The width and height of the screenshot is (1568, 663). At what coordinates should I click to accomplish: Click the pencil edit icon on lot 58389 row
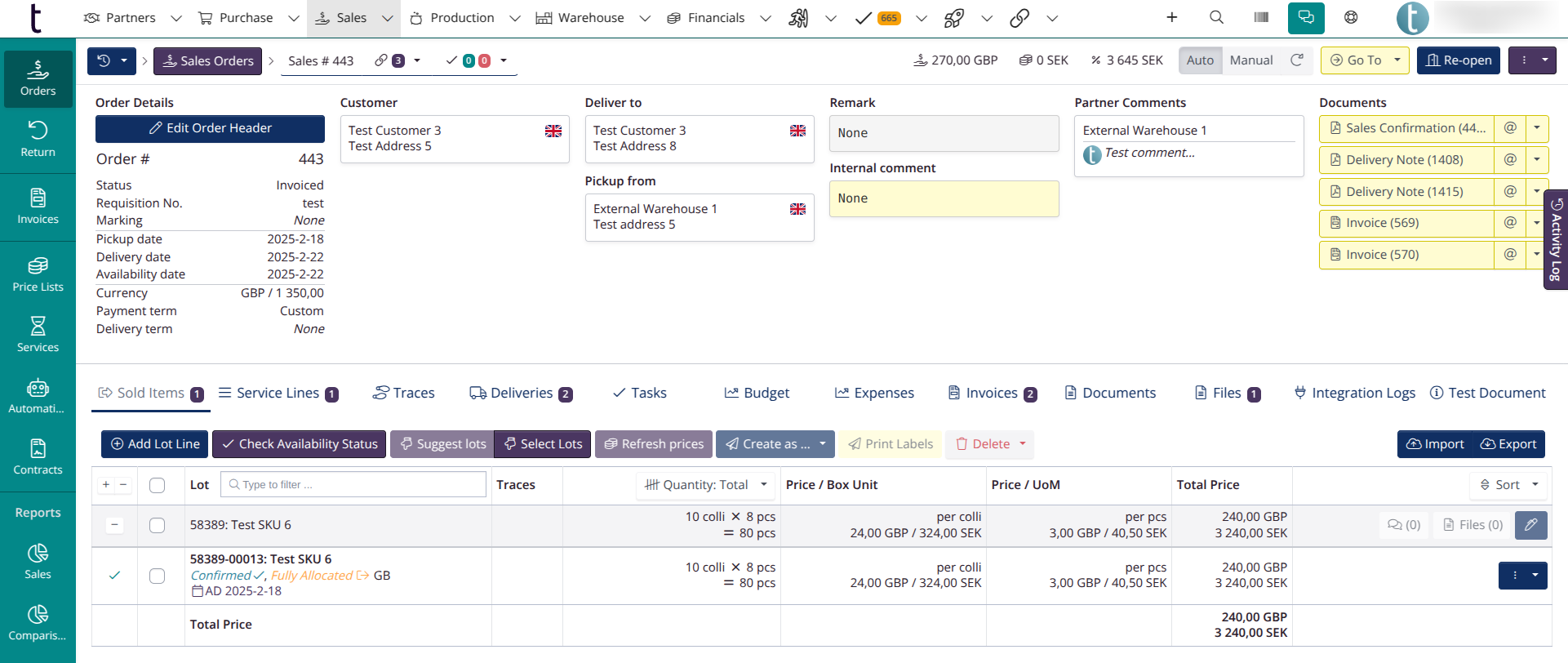coord(1530,525)
